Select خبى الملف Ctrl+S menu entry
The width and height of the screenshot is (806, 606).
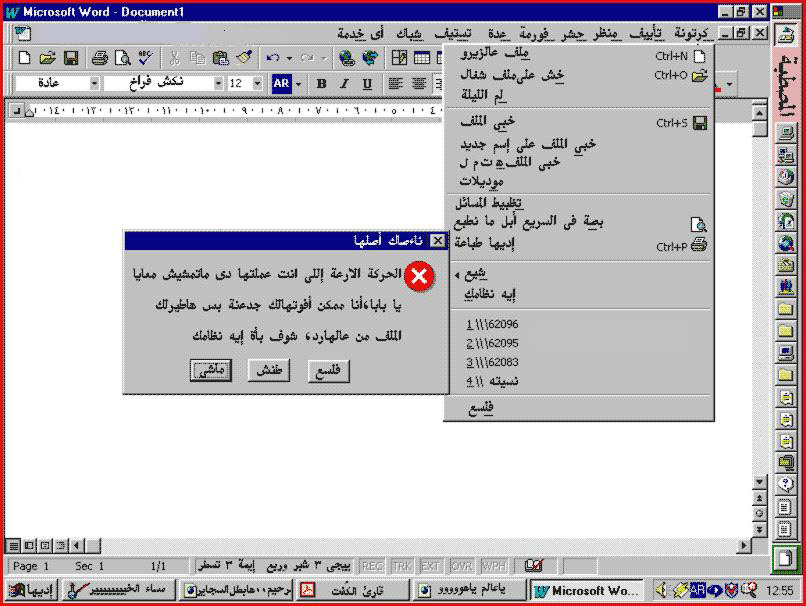pos(579,122)
